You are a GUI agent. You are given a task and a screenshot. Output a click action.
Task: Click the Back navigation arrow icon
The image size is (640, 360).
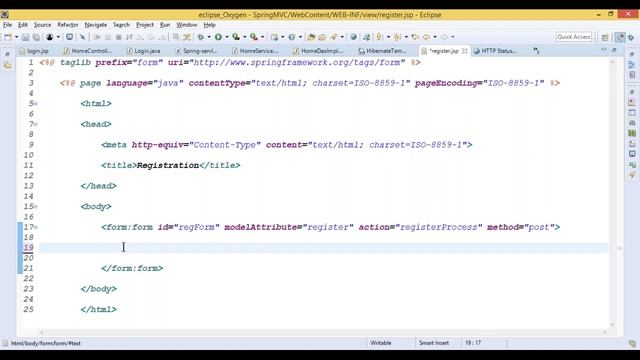click(x=426, y=37)
